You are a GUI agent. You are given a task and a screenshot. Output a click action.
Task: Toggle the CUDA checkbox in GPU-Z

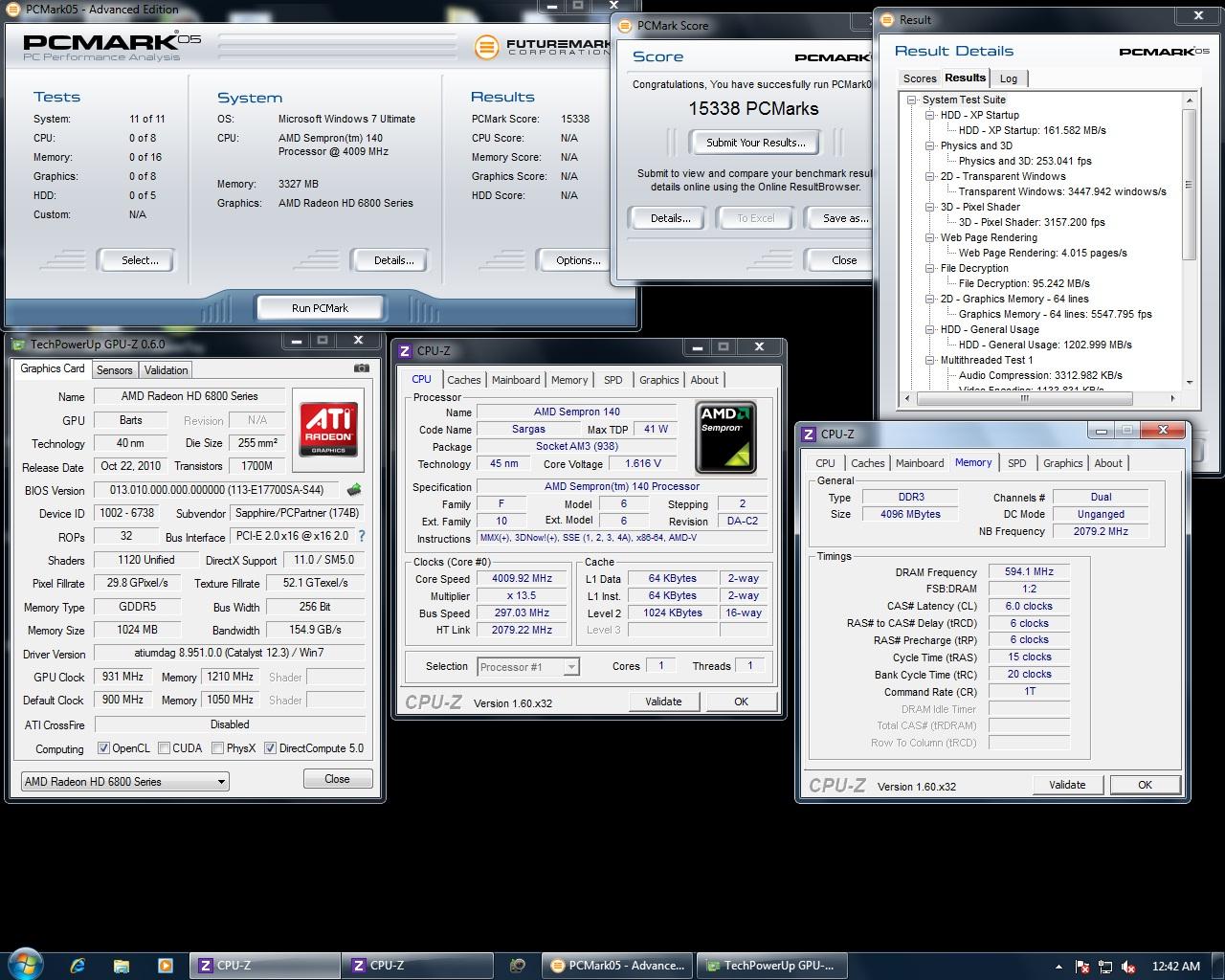164,748
